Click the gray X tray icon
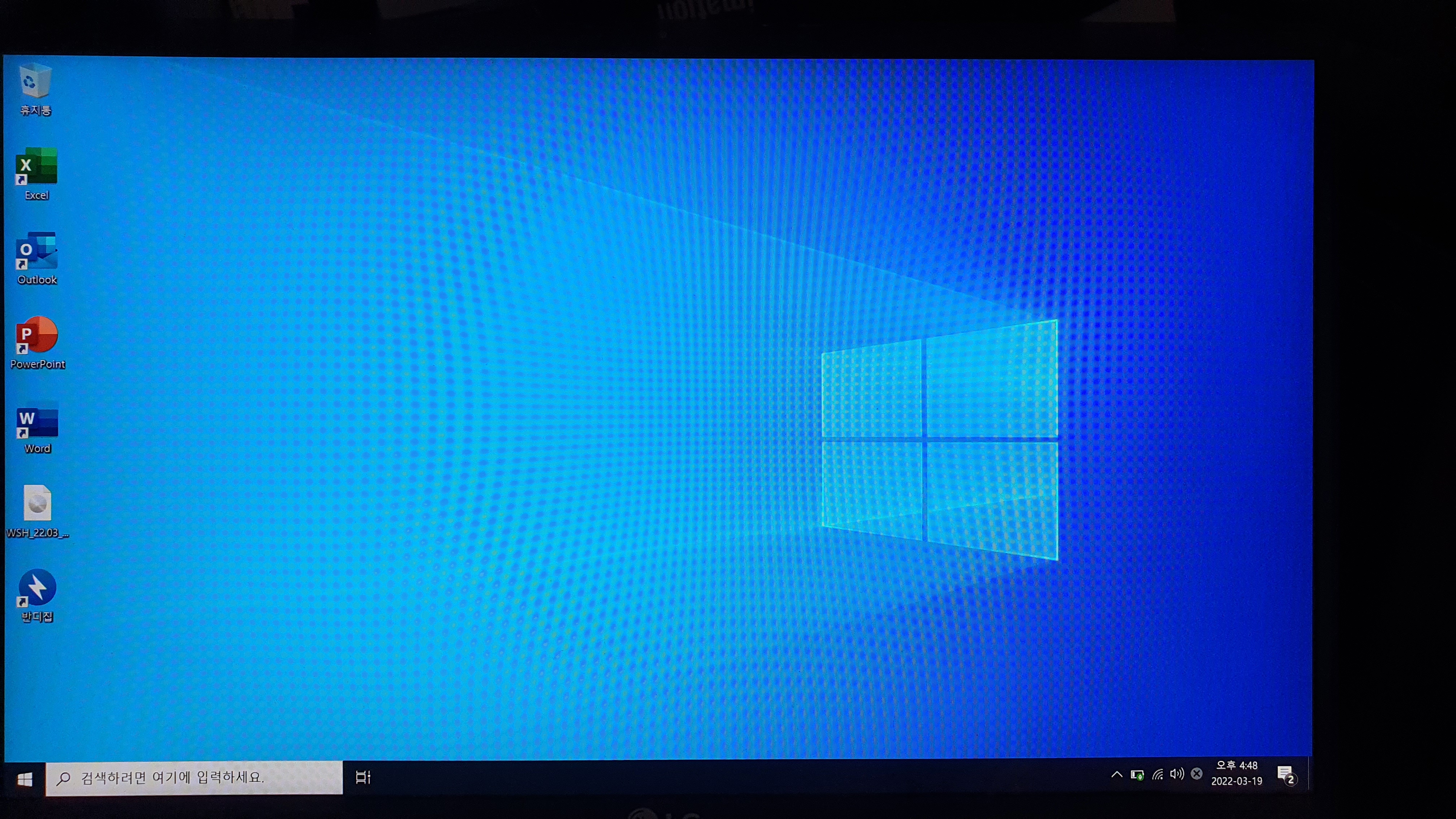The width and height of the screenshot is (1456, 819). [x=1197, y=774]
